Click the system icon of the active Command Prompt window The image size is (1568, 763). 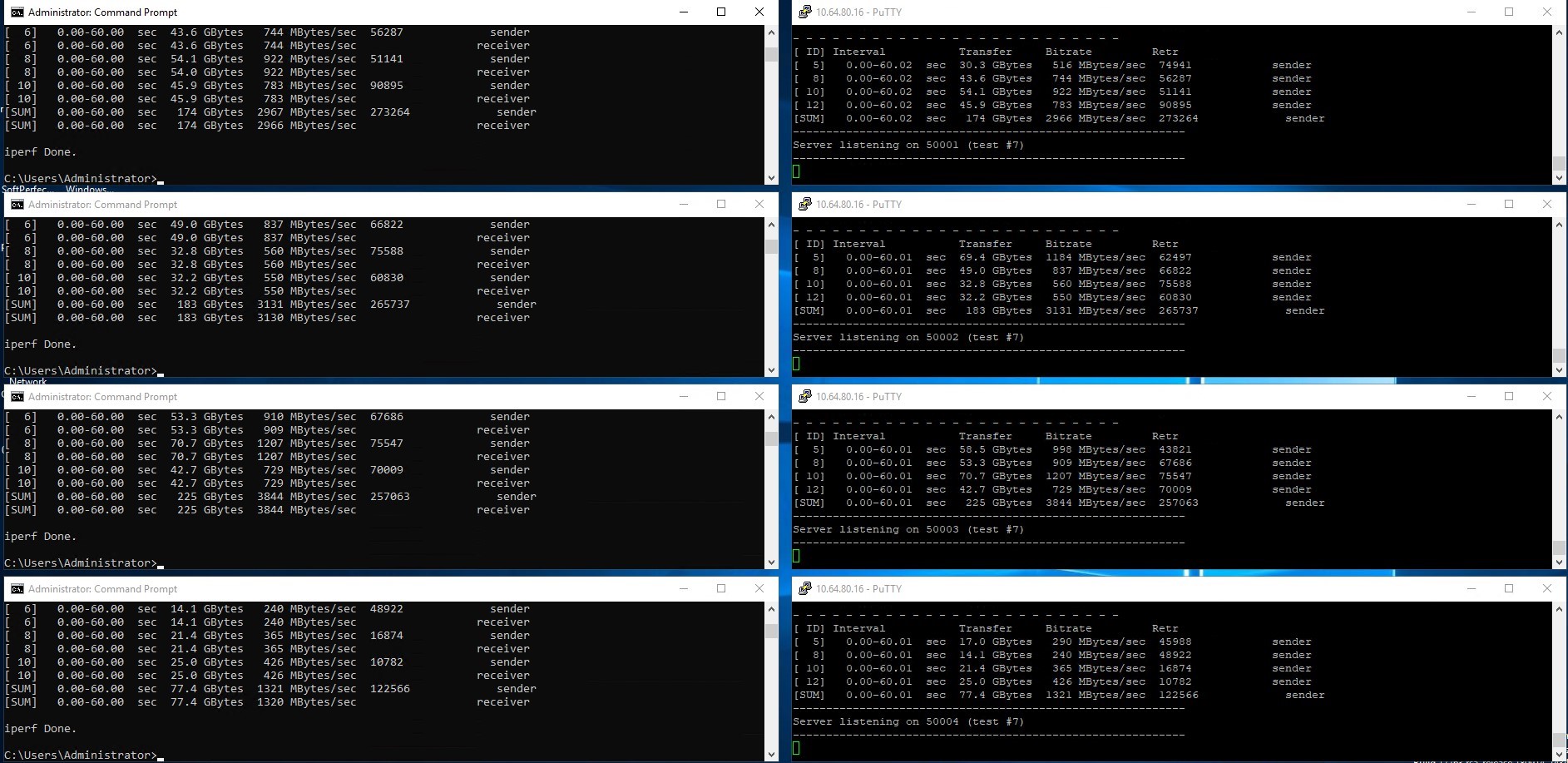[17, 12]
